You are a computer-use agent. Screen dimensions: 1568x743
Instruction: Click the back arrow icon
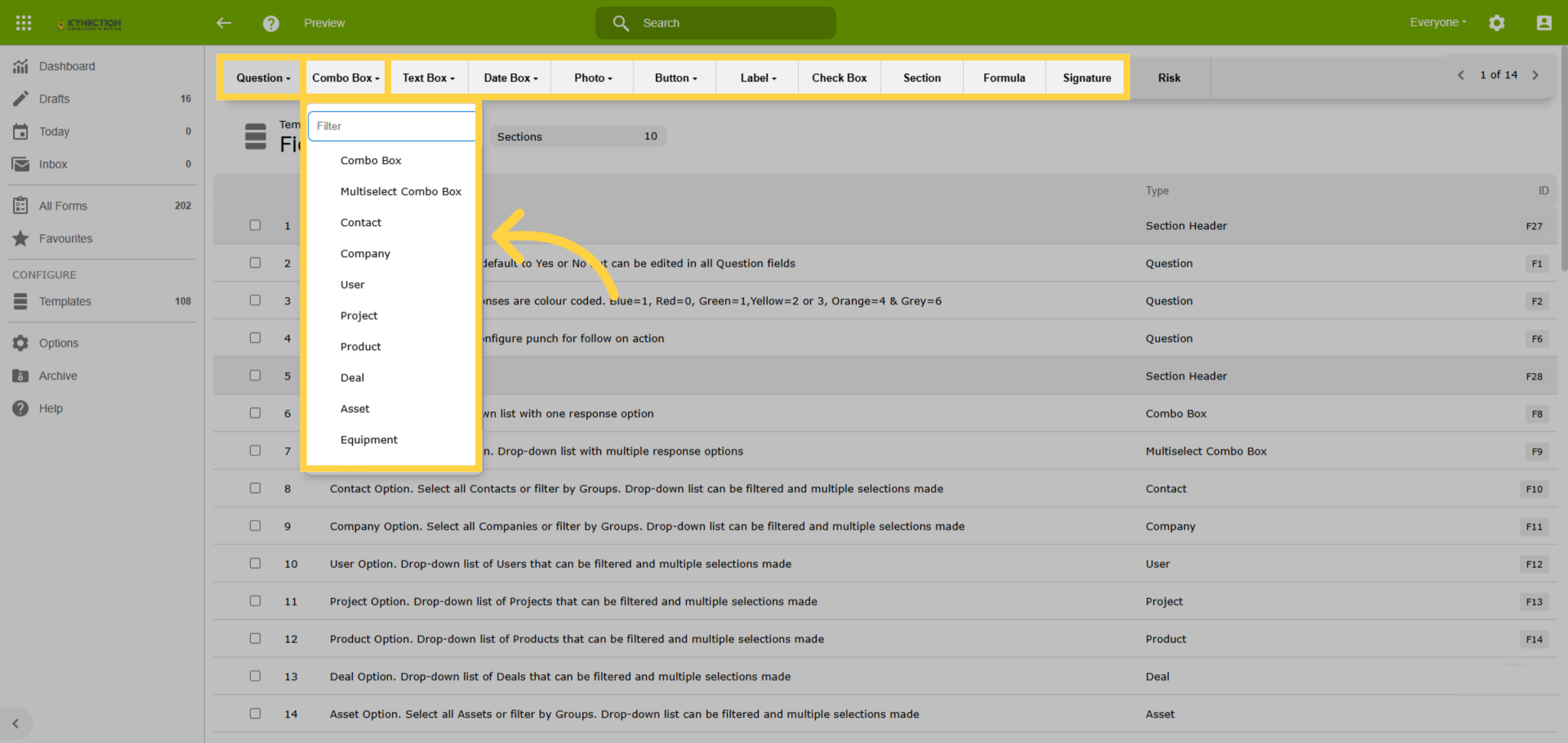pos(224,23)
